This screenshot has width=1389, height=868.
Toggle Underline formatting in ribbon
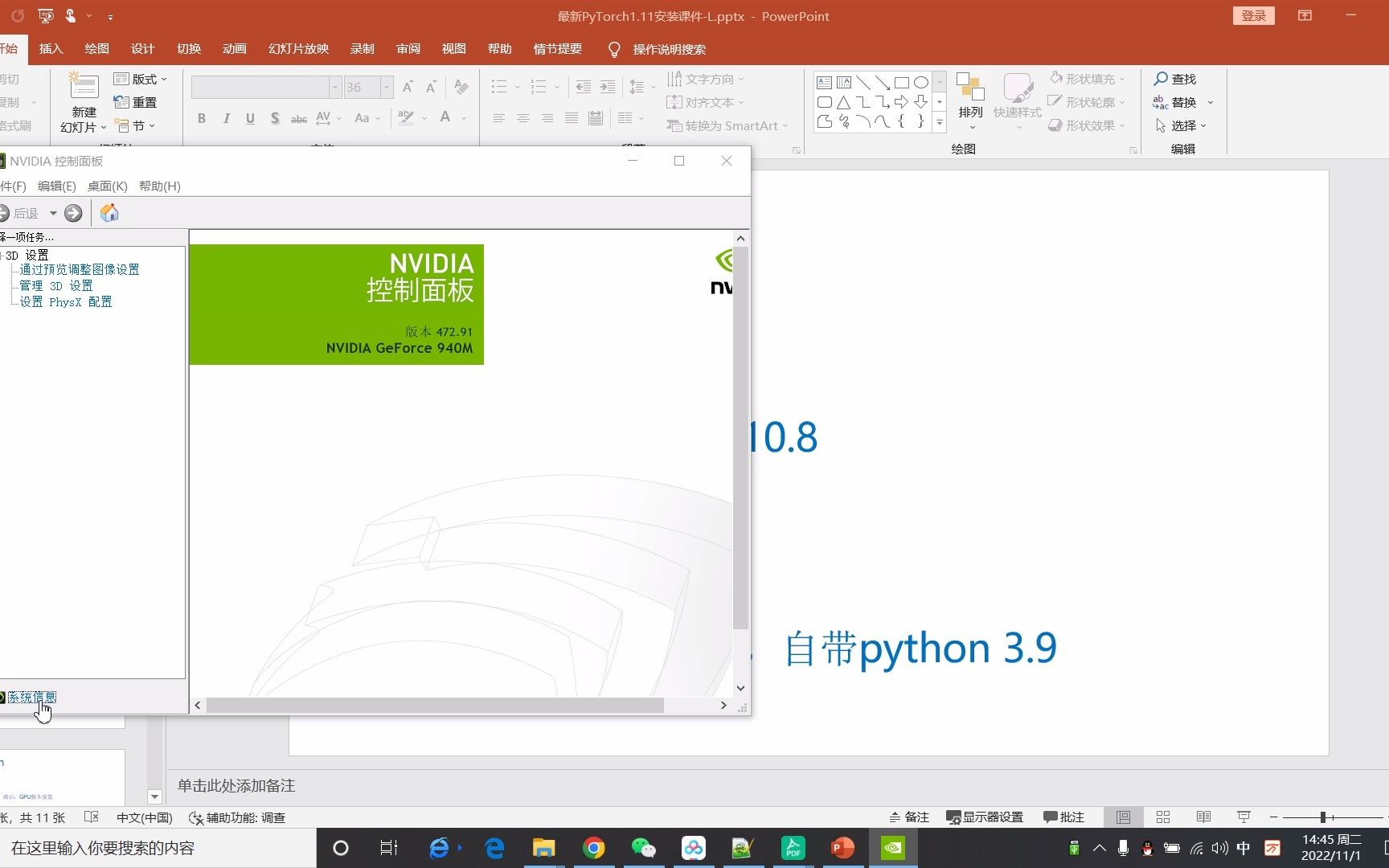(x=250, y=118)
